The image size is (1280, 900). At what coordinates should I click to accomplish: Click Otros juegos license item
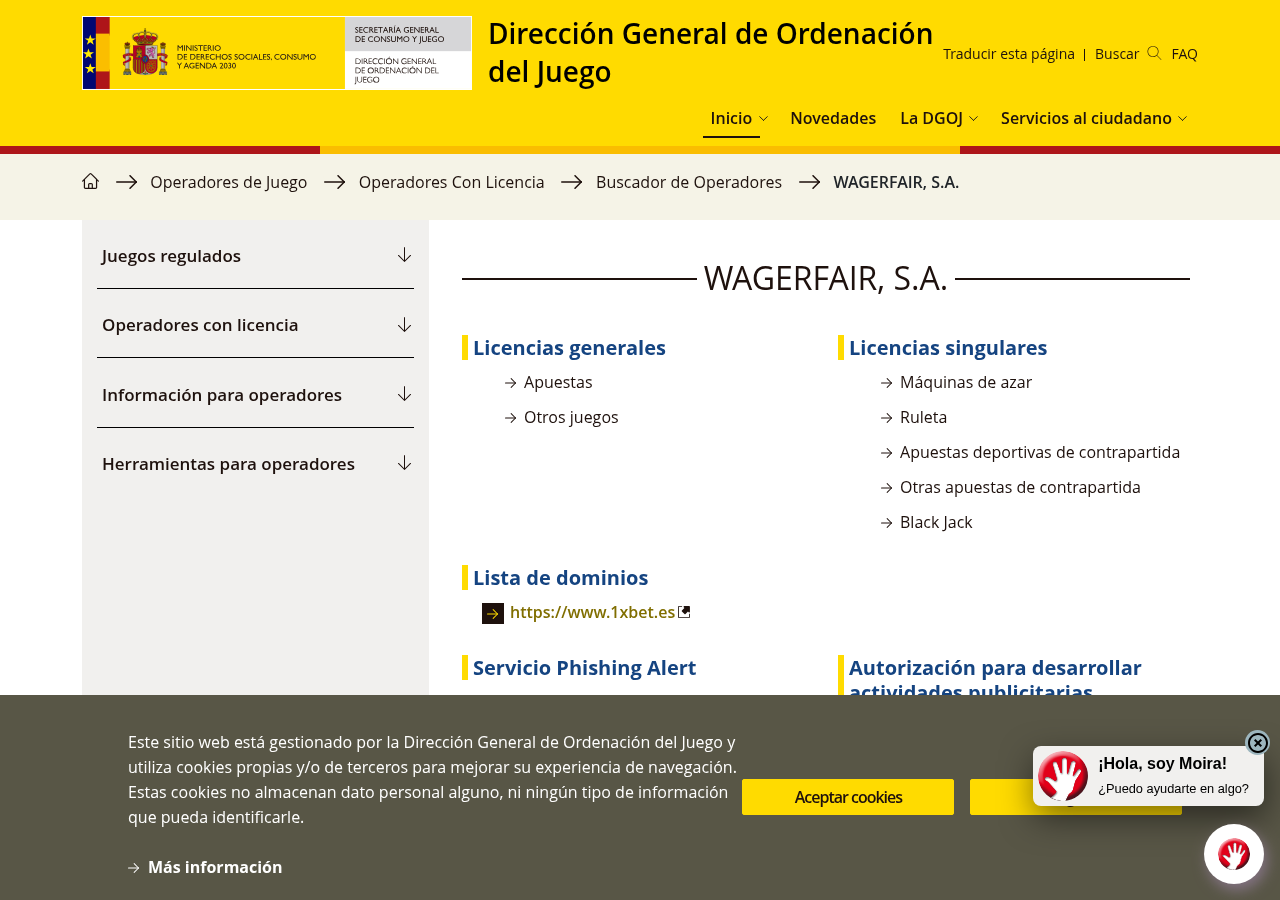point(571,417)
